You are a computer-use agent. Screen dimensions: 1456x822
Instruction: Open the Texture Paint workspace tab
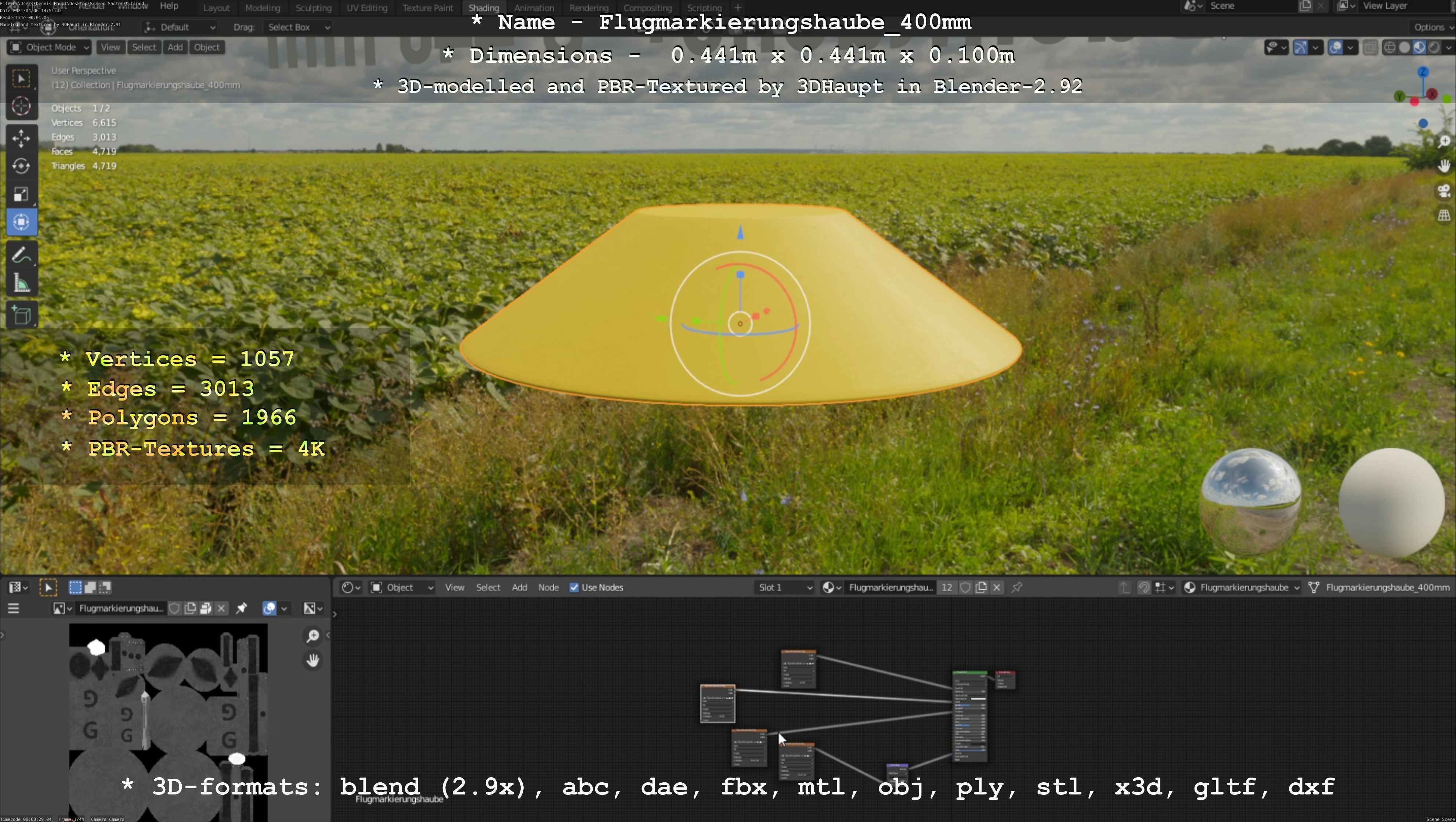(x=428, y=8)
